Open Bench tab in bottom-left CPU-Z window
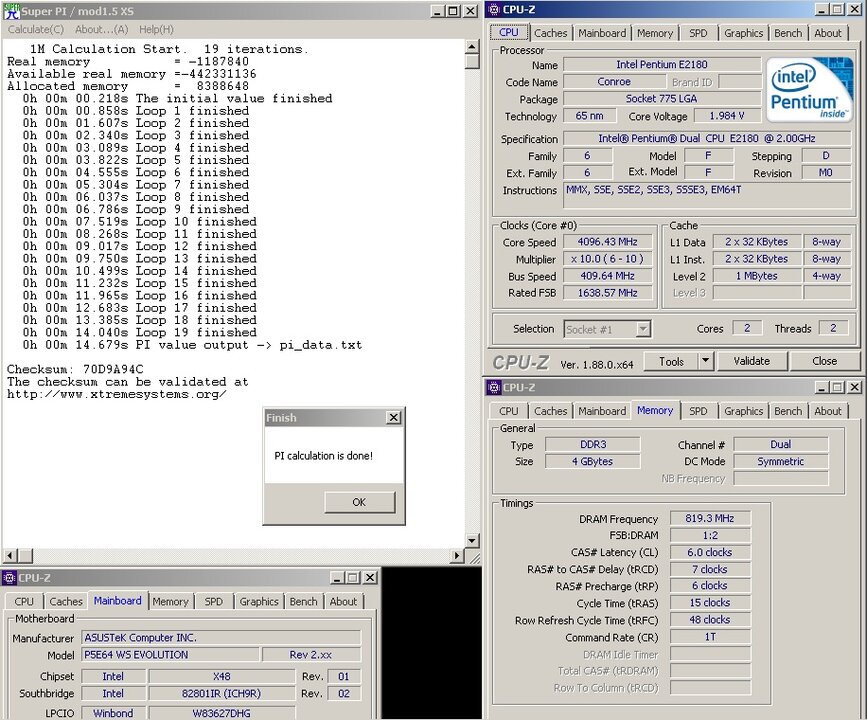Viewport: 867px width, 720px height. pyautogui.click(x=304, y=602)
